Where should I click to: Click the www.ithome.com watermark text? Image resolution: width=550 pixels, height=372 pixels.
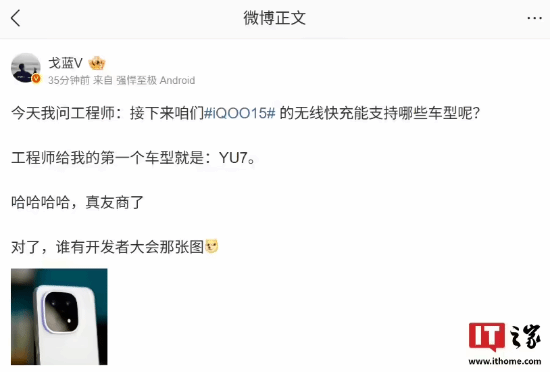tap(504, 361)
